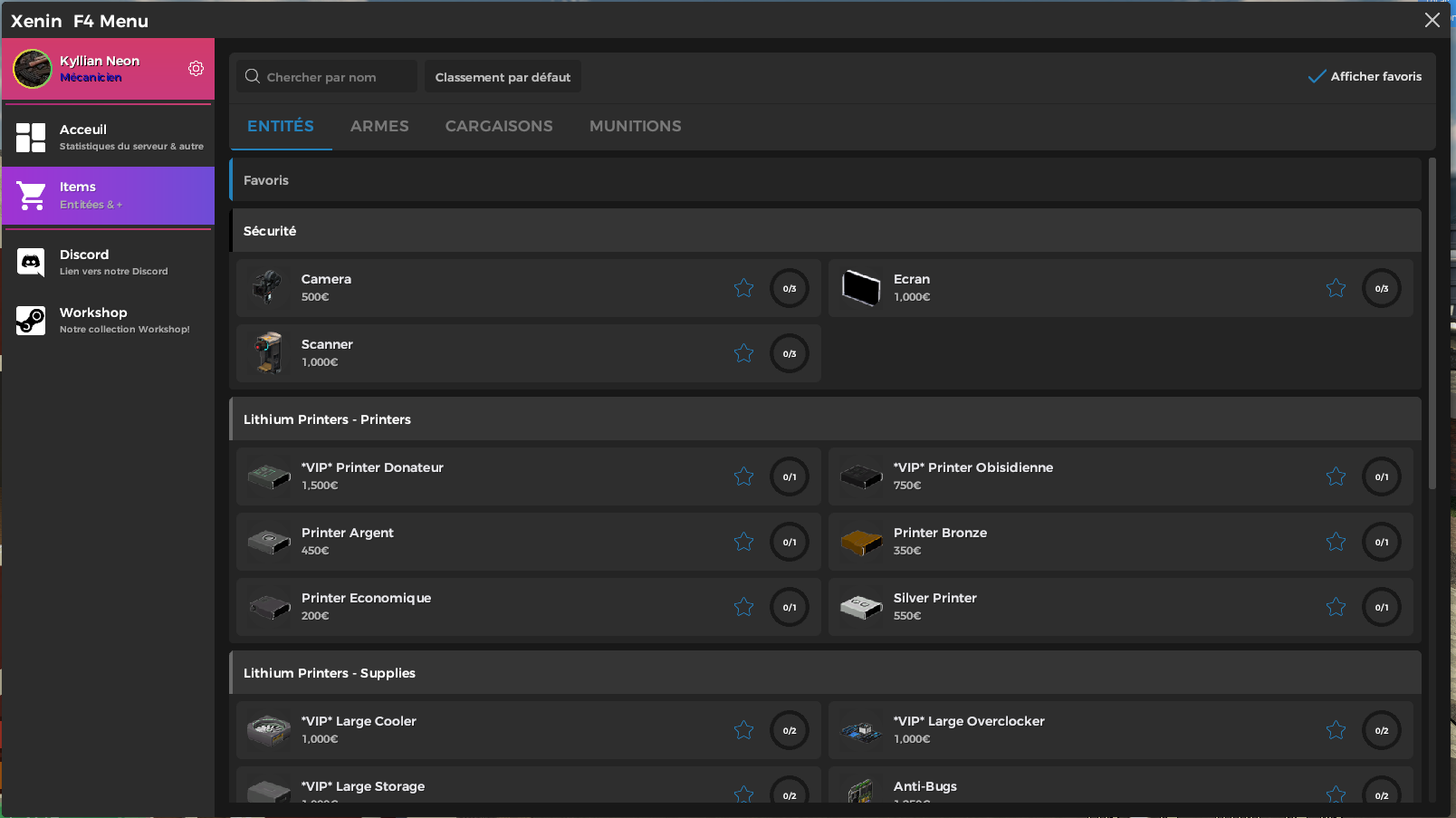Click Printer Bronze 0/1 counter
This screenshot has height=818, width=1456.
point(1382,542)
